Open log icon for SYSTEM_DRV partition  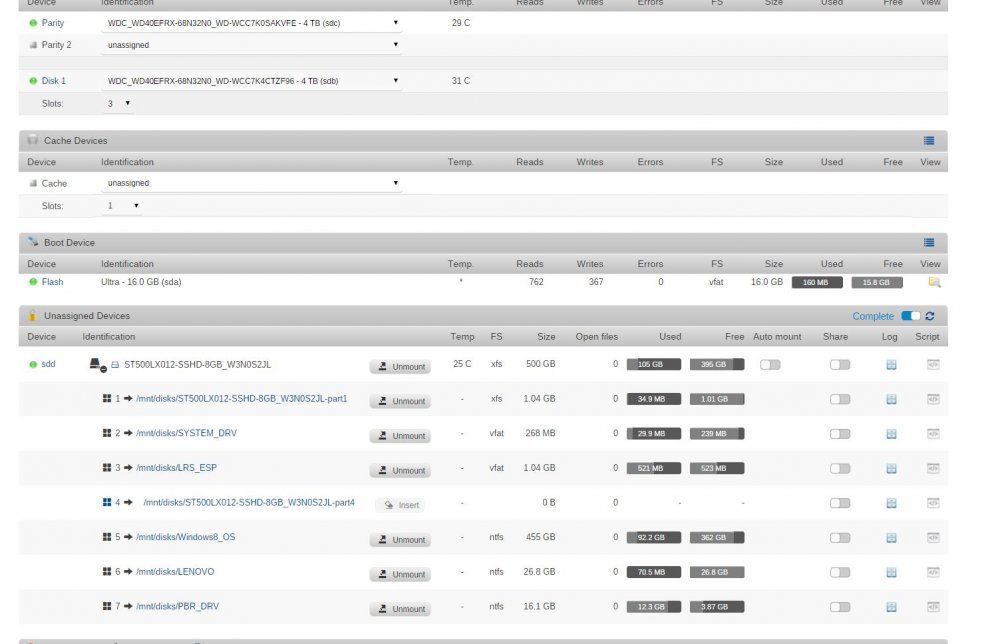pos(891,434)
